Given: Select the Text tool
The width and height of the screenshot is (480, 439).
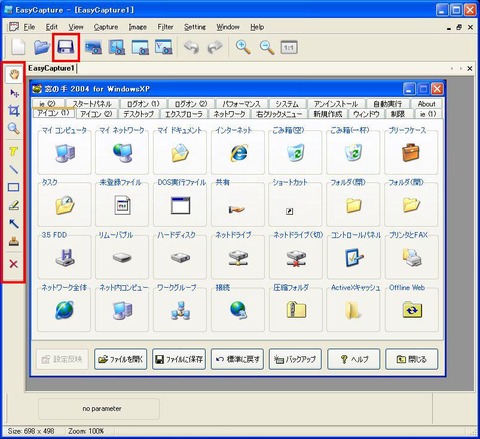Looking at the screenshot, I should point(14,152).
